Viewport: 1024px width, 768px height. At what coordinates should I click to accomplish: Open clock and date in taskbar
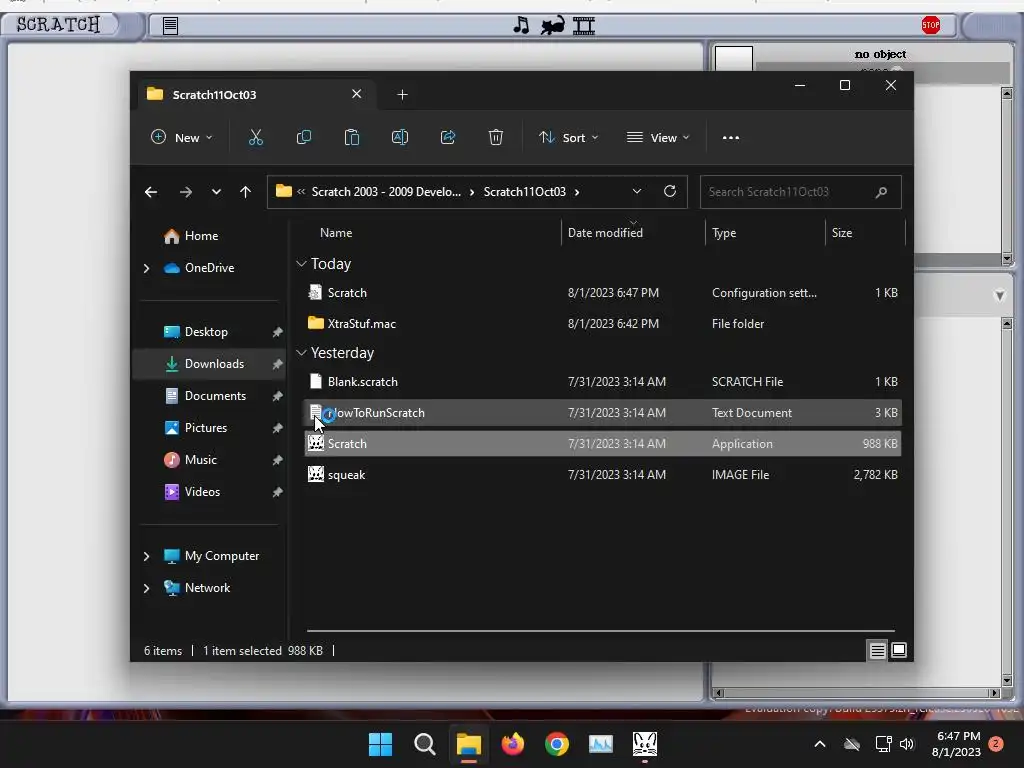point(957,744)
